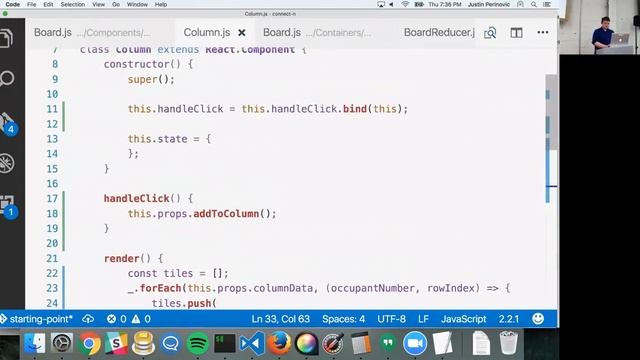Open Source Control view with 4 changes

tap(8, 123)
